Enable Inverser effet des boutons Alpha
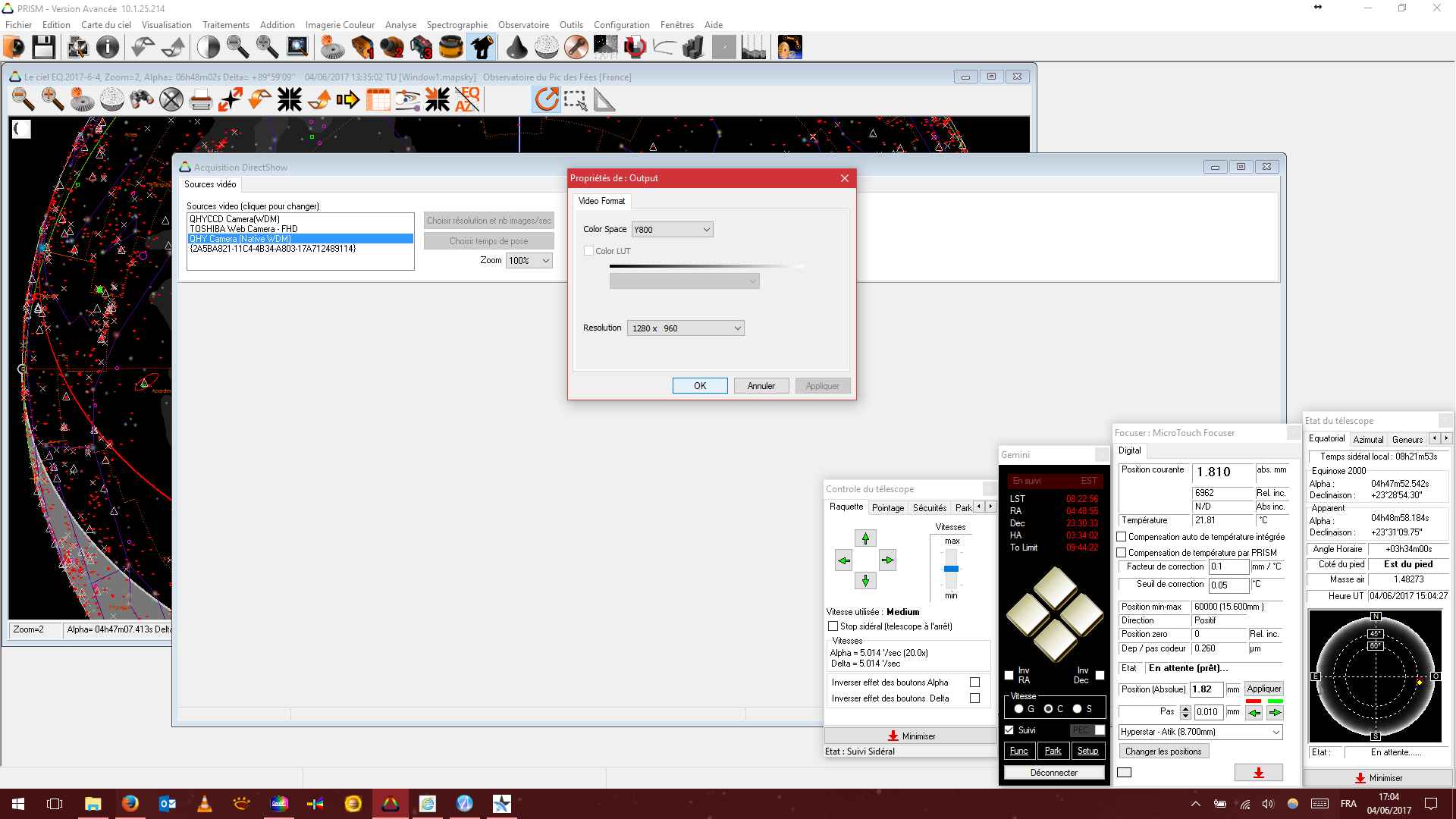Image resolution: width=1456 pixels, height=819 pixels. tap(974, 682)
